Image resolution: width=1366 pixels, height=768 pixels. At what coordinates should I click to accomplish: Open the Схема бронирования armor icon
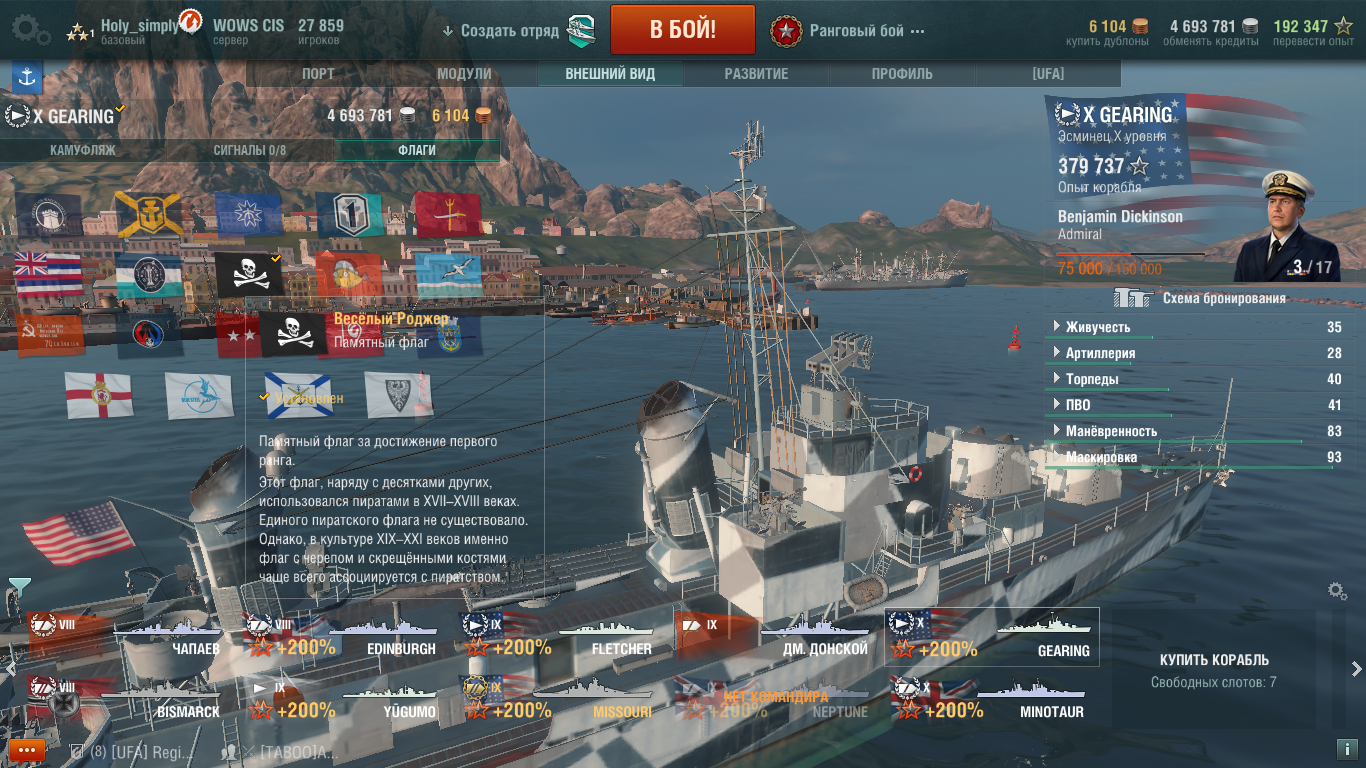coord(1133,298)
